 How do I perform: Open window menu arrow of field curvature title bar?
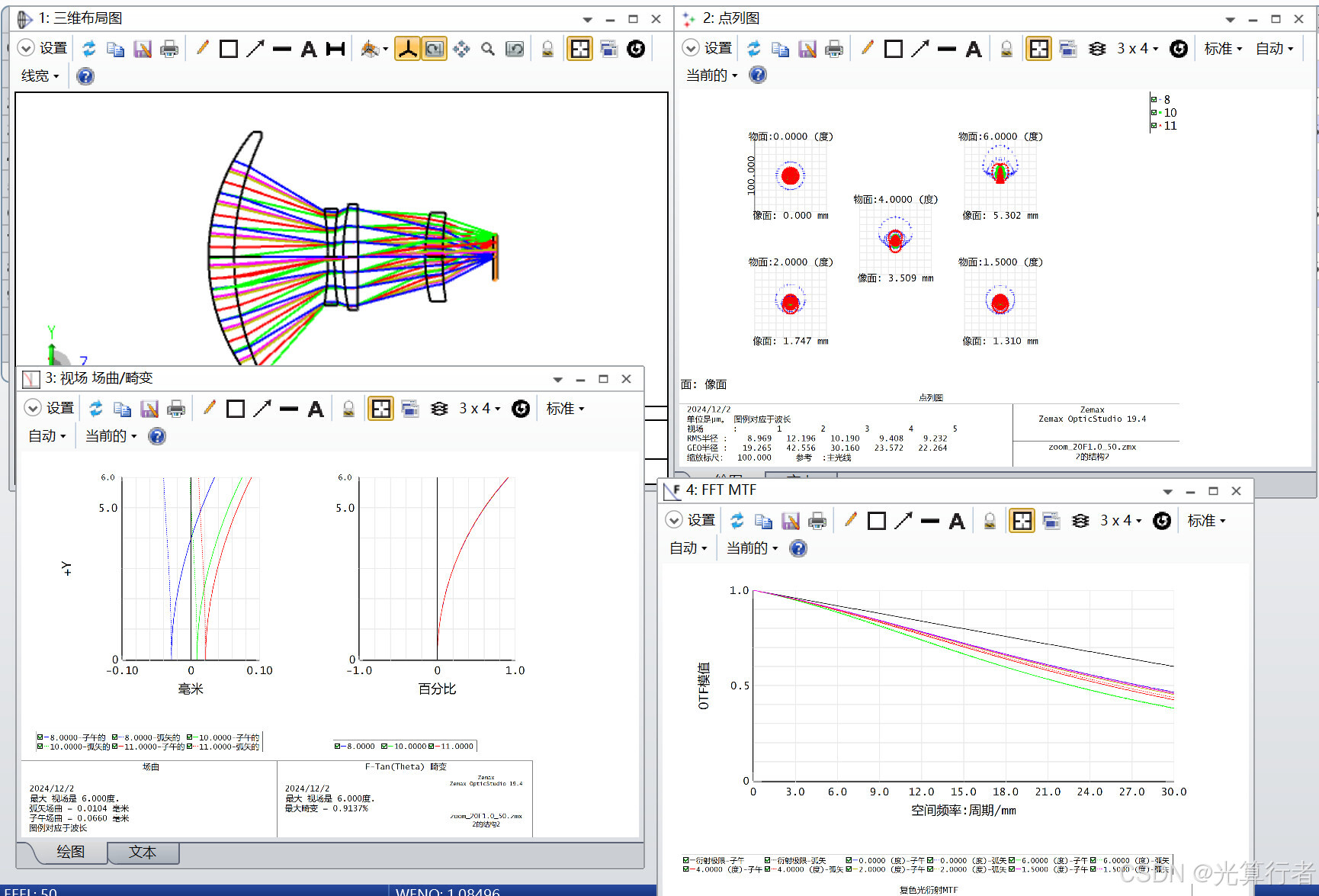click(x=558, y=380)
